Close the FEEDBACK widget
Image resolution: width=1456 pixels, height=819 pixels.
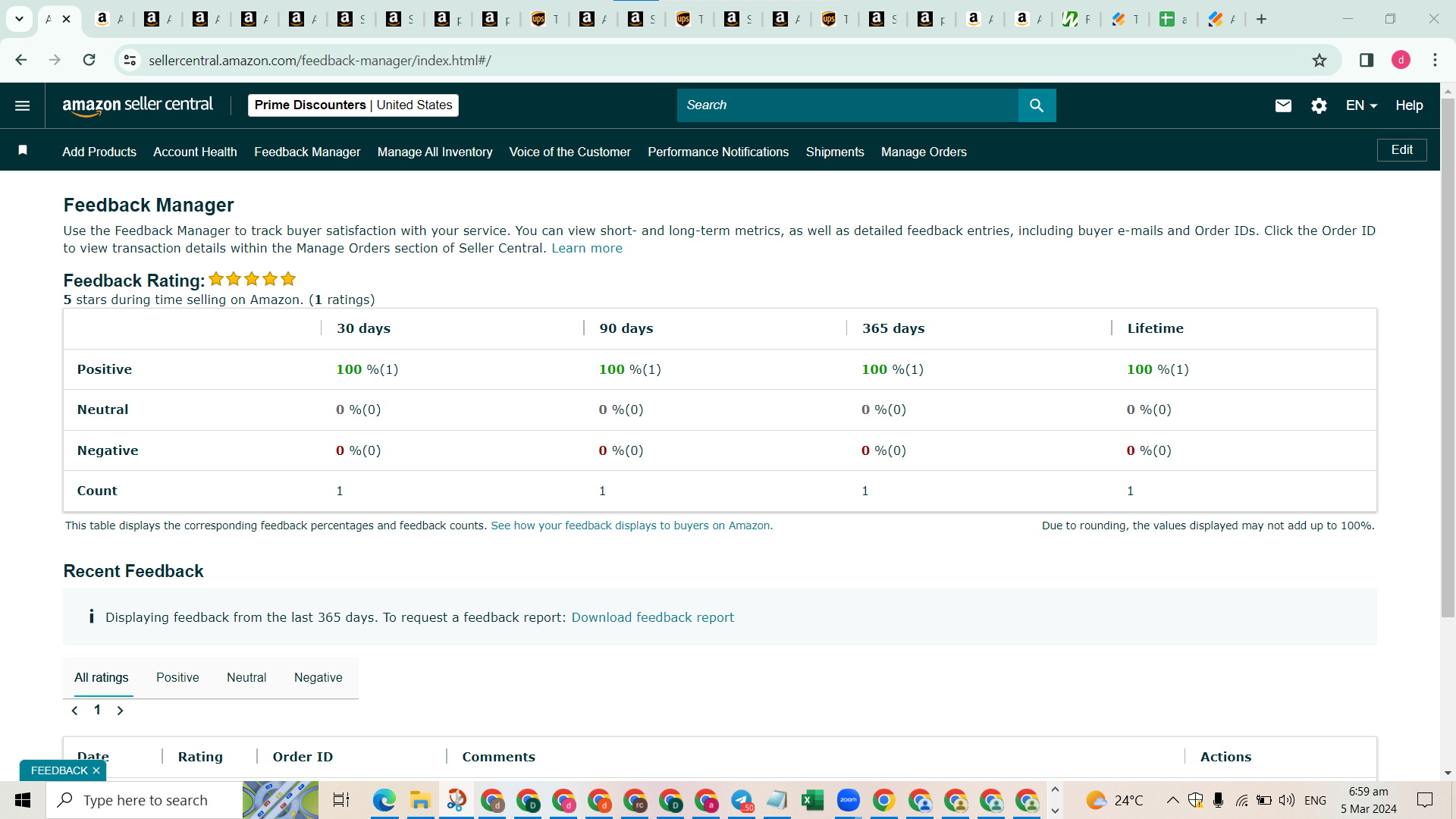pyautogui.click(x=96, y=770)
